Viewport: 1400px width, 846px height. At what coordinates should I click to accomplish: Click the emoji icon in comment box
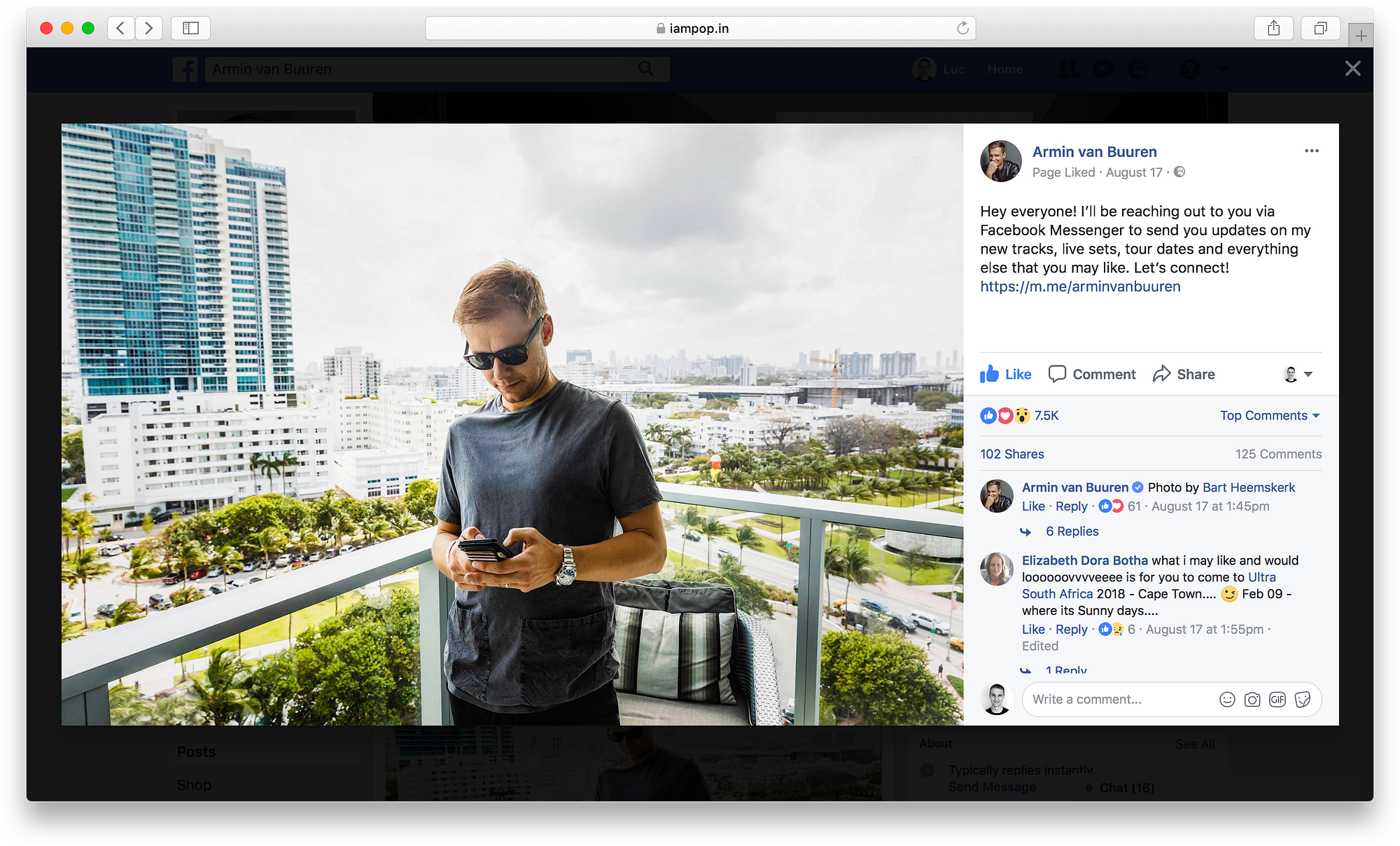click(1227, 700)
